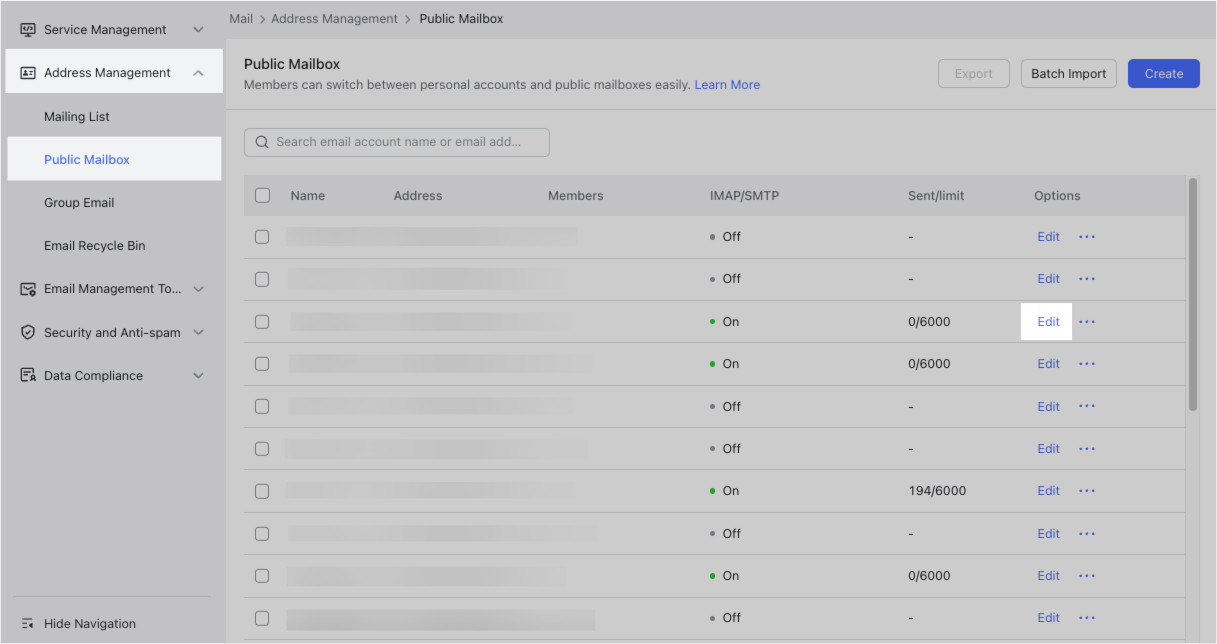Expand the Service Management section
Screen dimensions: 1217x644
click(x=198, y=29)
